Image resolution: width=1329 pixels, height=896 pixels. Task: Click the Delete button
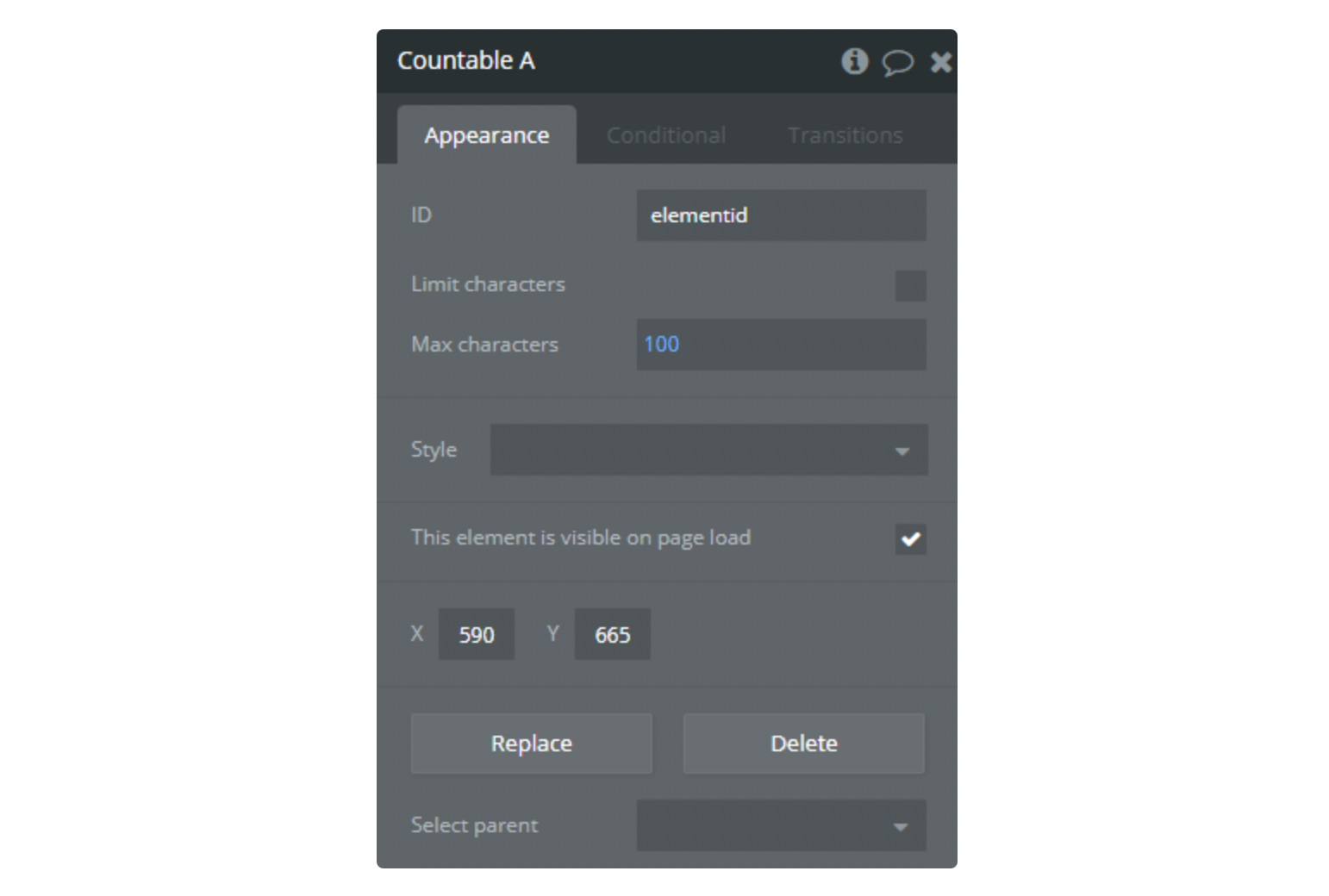pyautogui.click(x=803, y=744)
